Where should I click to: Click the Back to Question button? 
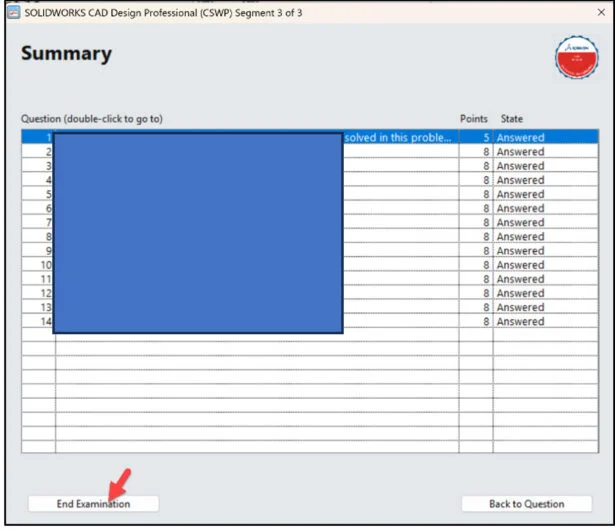pos(526,504)
